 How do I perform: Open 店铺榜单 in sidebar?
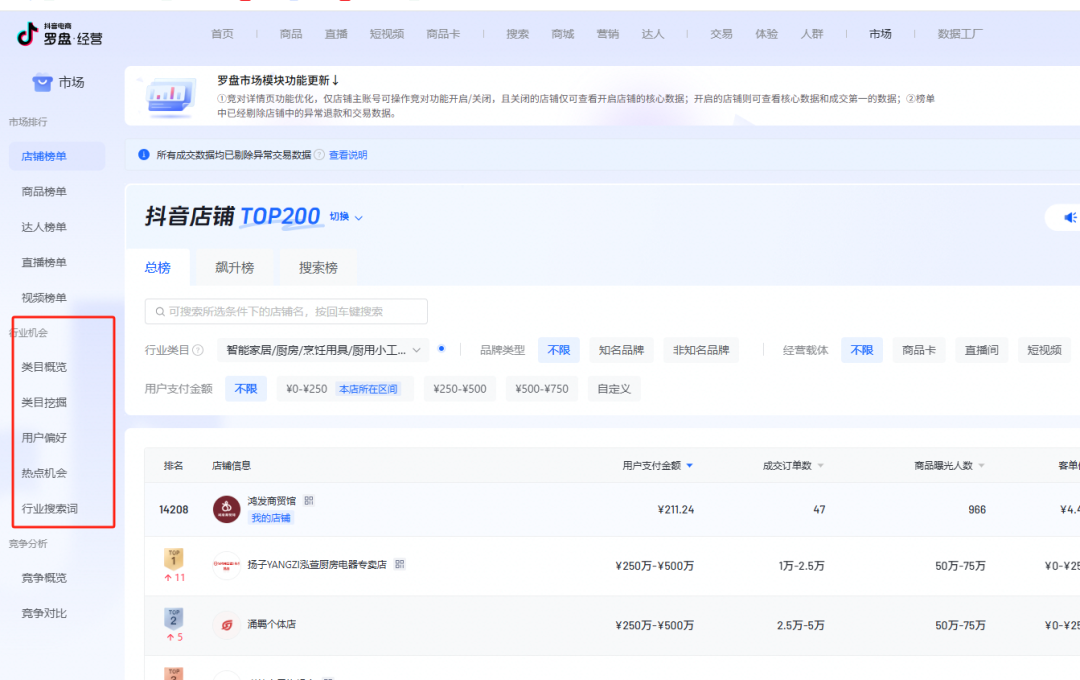(x=57, y=156)
